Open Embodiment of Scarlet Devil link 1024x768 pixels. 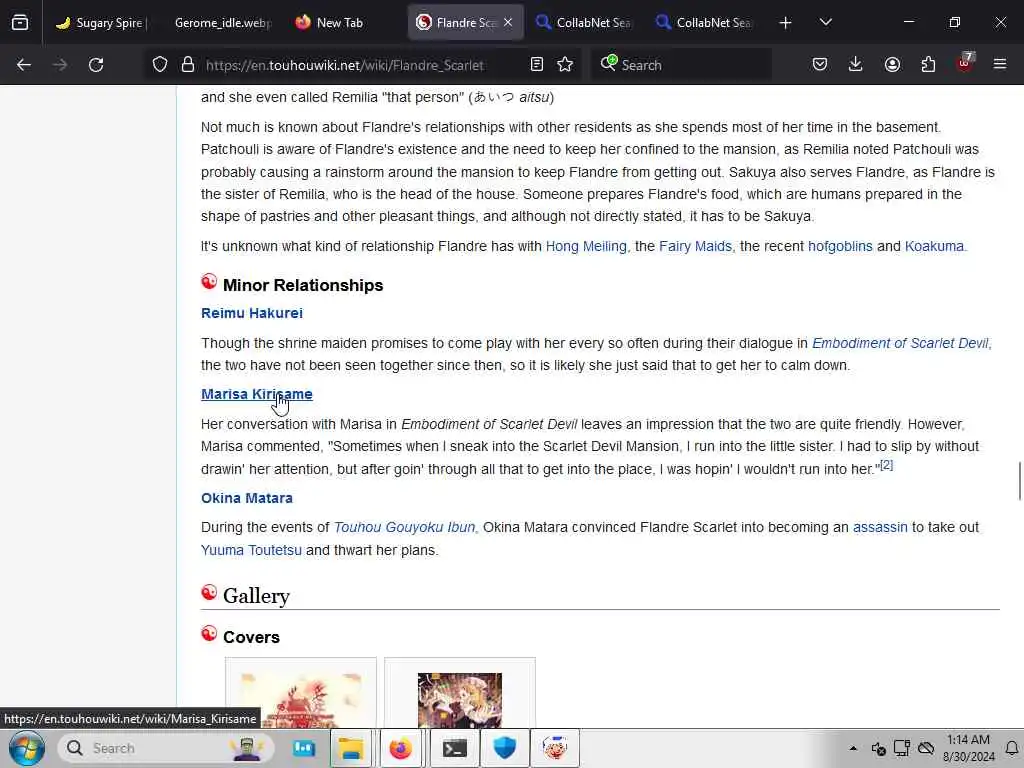pyautogui.click(x=900, y=343)
